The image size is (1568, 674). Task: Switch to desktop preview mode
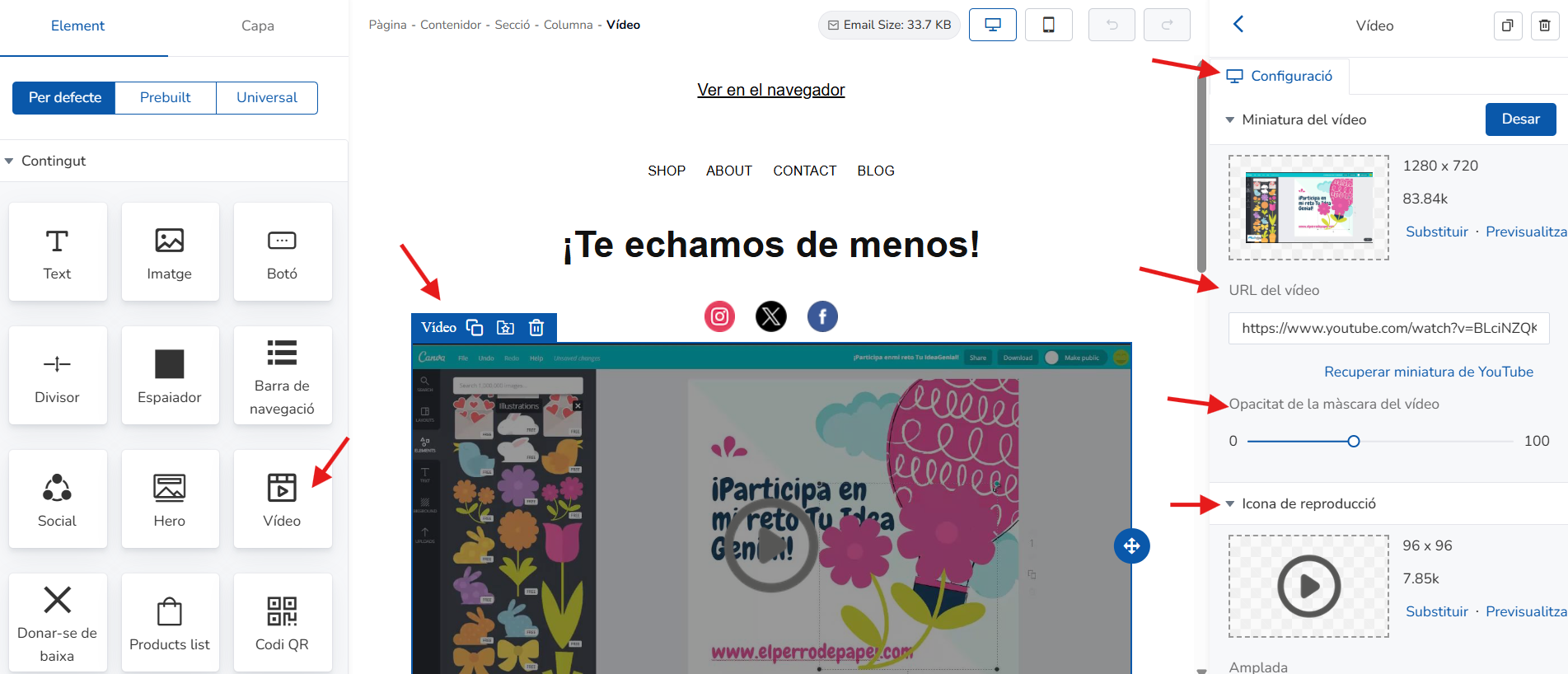coord(993,25)
